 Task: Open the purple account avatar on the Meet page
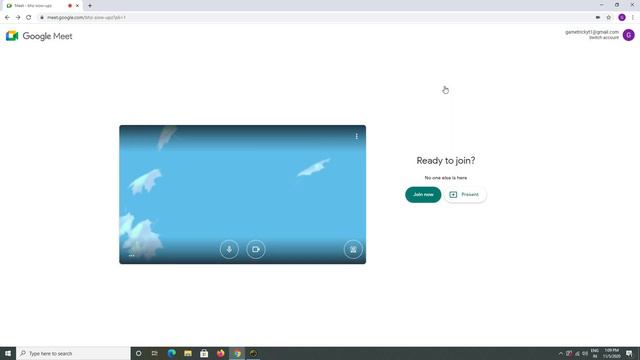coord(629,35)
